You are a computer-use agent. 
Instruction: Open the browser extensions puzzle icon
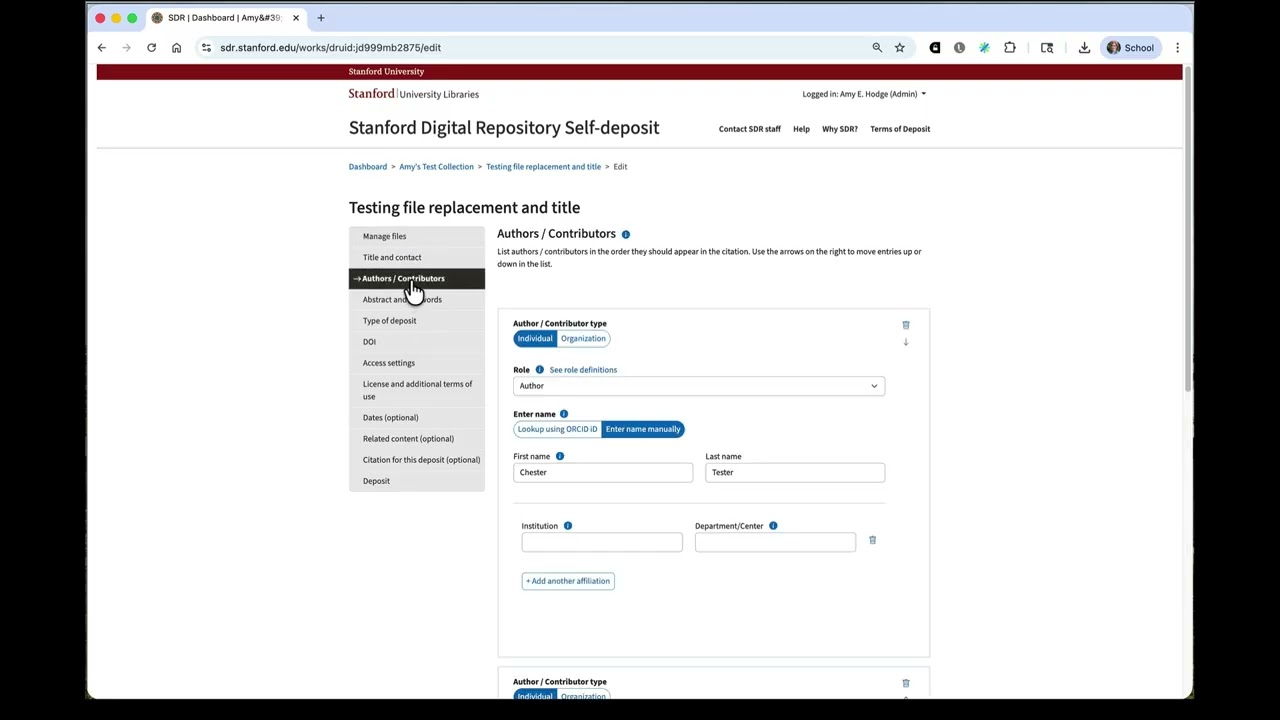point(1010,48)
